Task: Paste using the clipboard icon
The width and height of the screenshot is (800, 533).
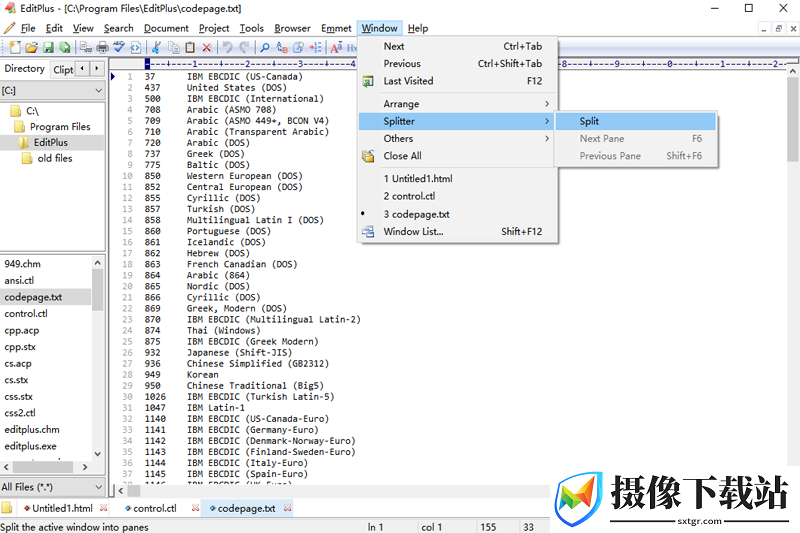Action: click(190, 47)
